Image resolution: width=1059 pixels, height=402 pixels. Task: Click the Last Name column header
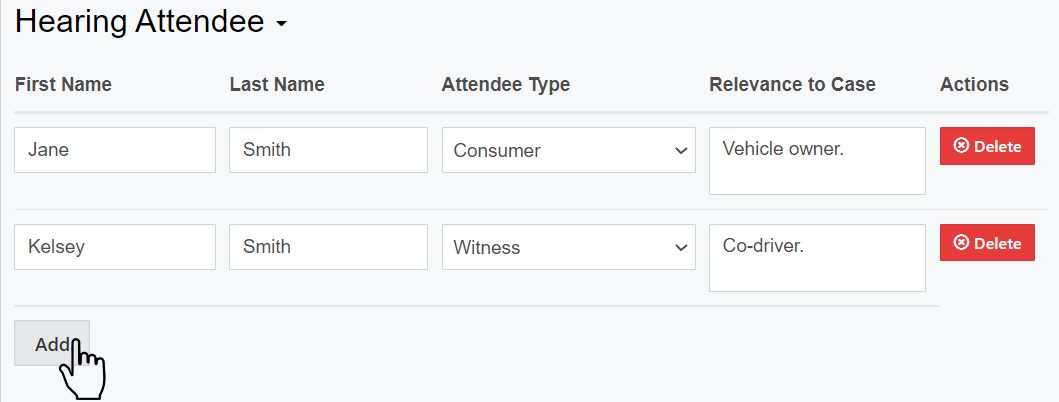[x=277, y=85]
